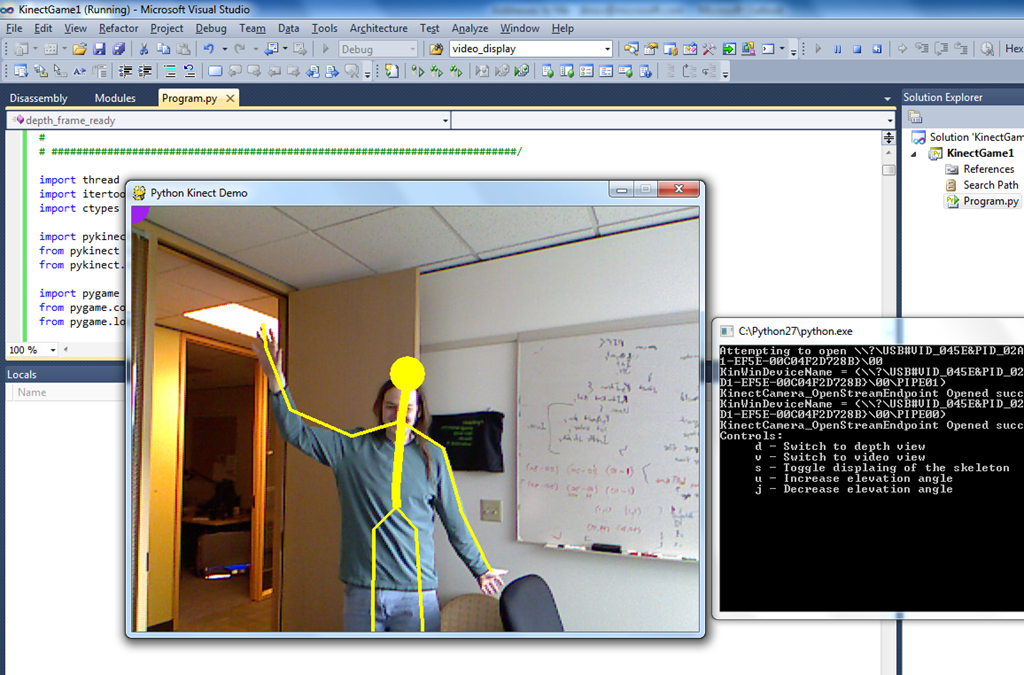Click the Cut scissors icon
1024x675 pixels.
[144, 49]
